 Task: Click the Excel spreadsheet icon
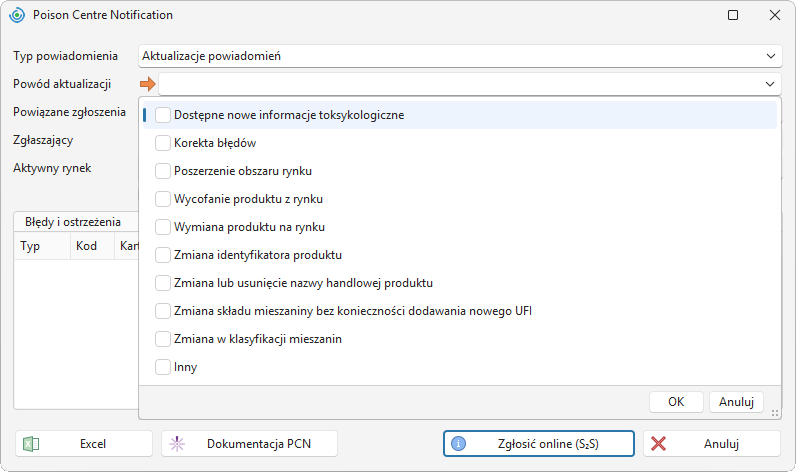click(x=31, y=444)
